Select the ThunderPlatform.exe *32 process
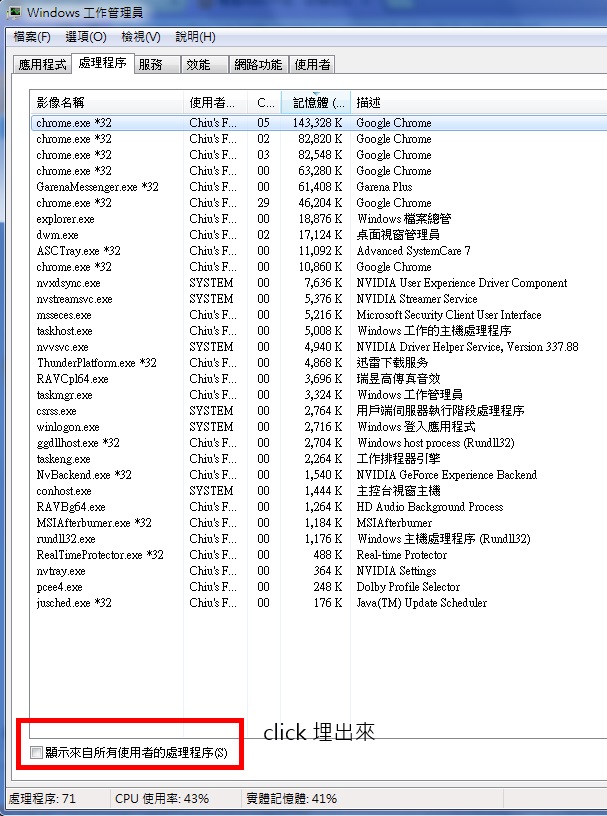Viewport: 607px width, 816px height. tap(318, 363)
